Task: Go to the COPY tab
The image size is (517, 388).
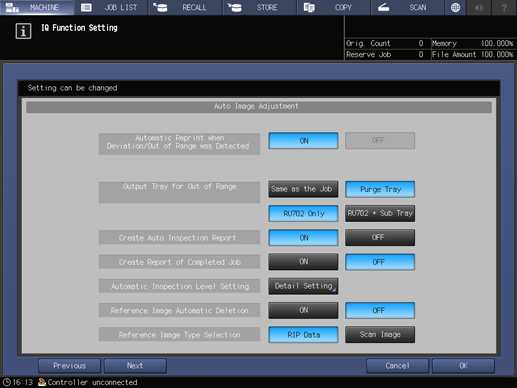Action: tap(334, 7)
